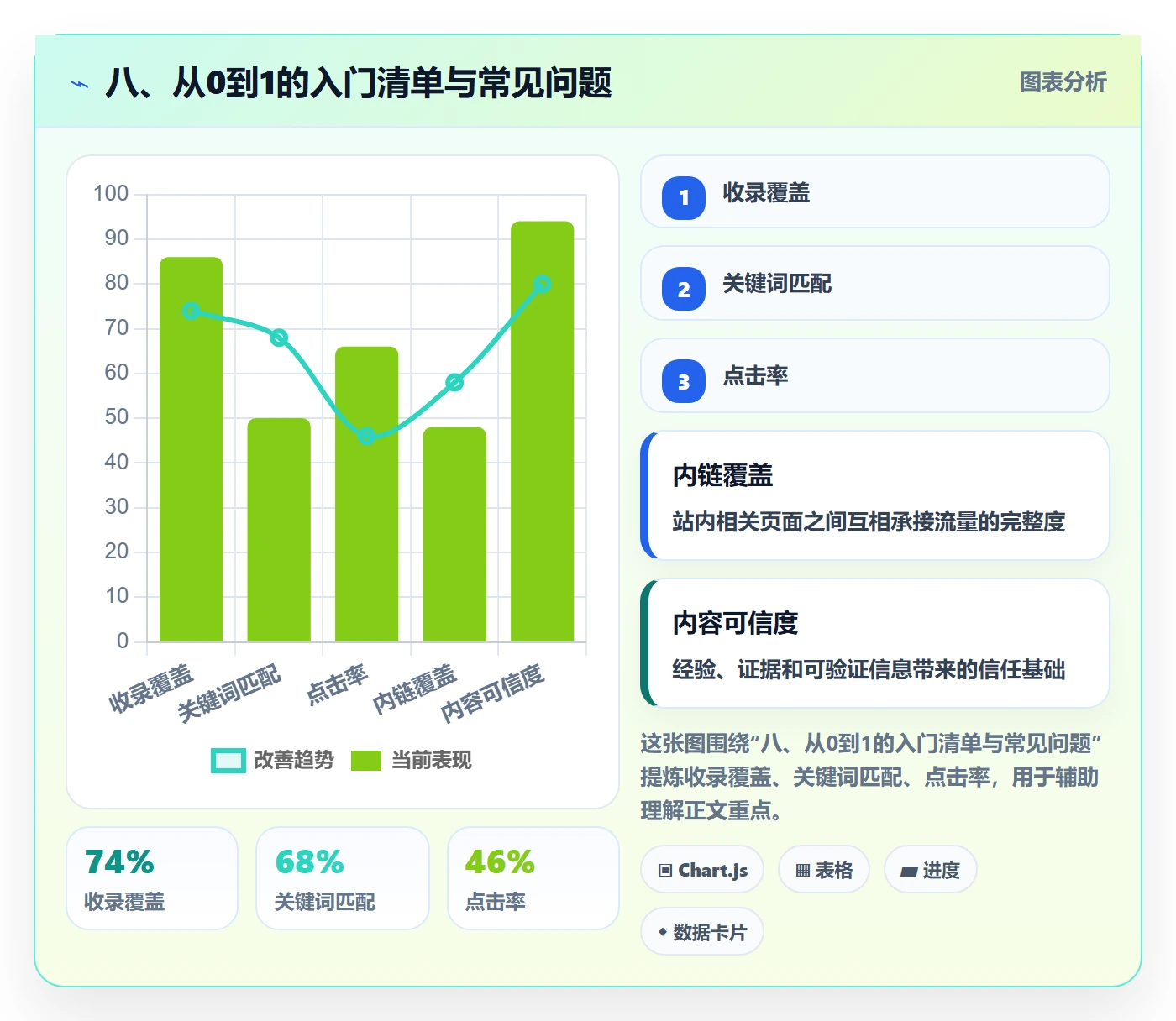Click the trend line point above the 关键词匹配 bar
The width and height of the screenshot is (1176, 1021).
pos(279,338)
